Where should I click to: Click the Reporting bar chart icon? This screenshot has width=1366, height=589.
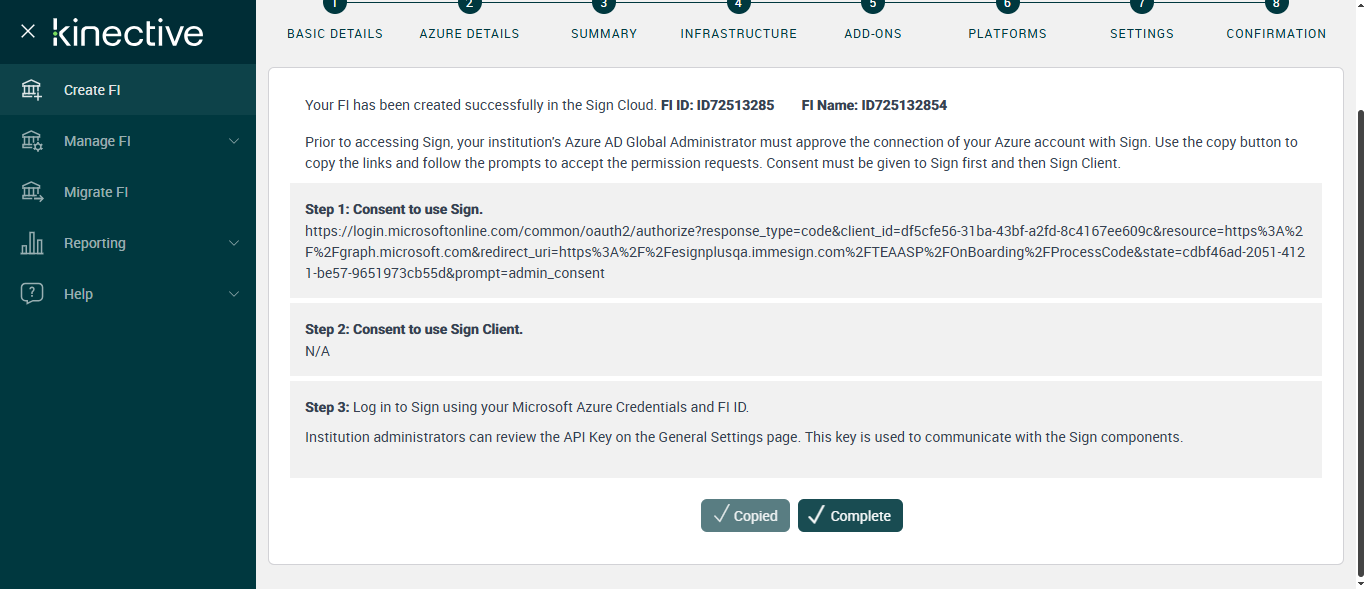coord(32,243)
